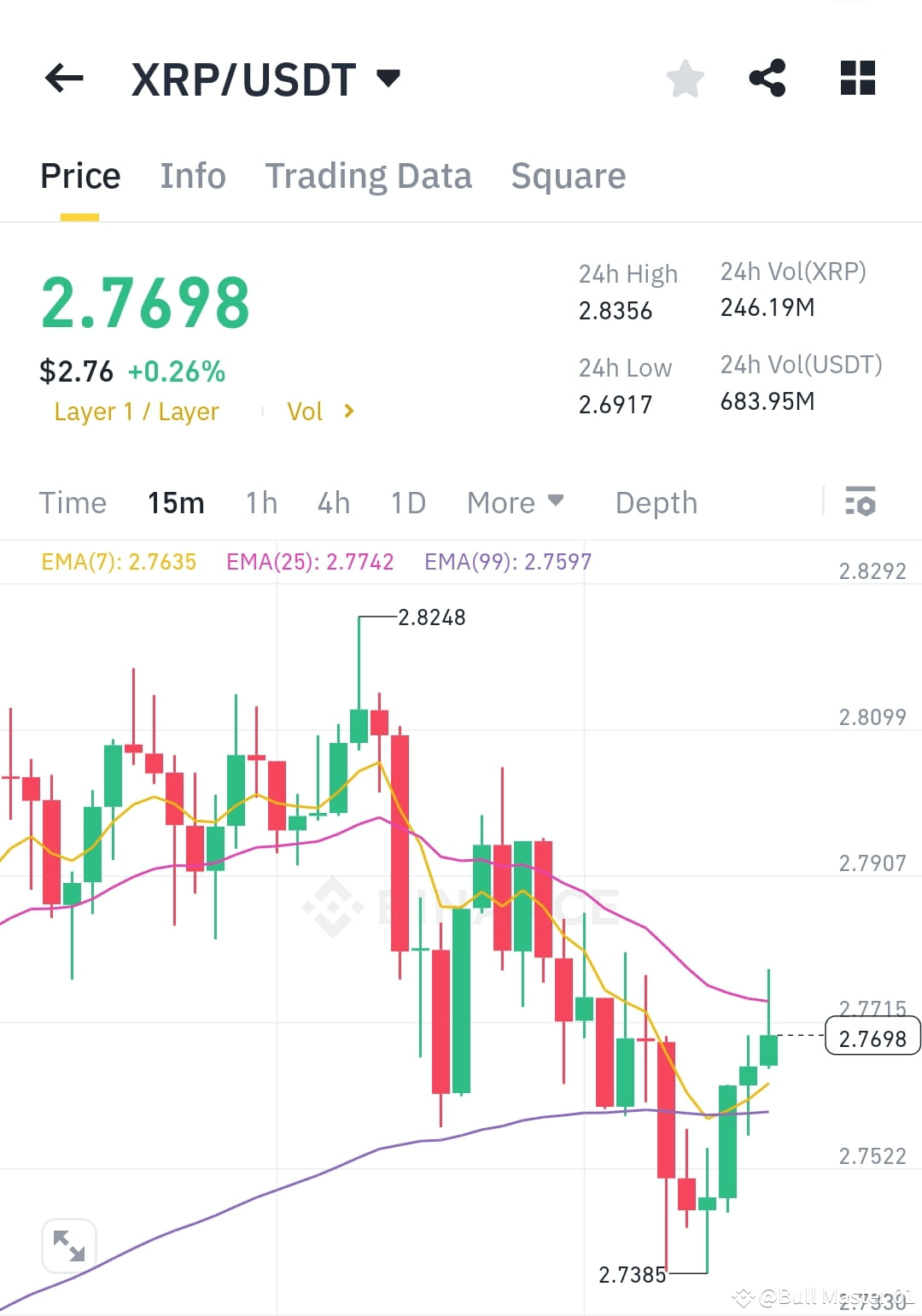Select the 4h interval option
This screenshot has width=922, height=1316.
pyautogui.click(x=333, y=503)
